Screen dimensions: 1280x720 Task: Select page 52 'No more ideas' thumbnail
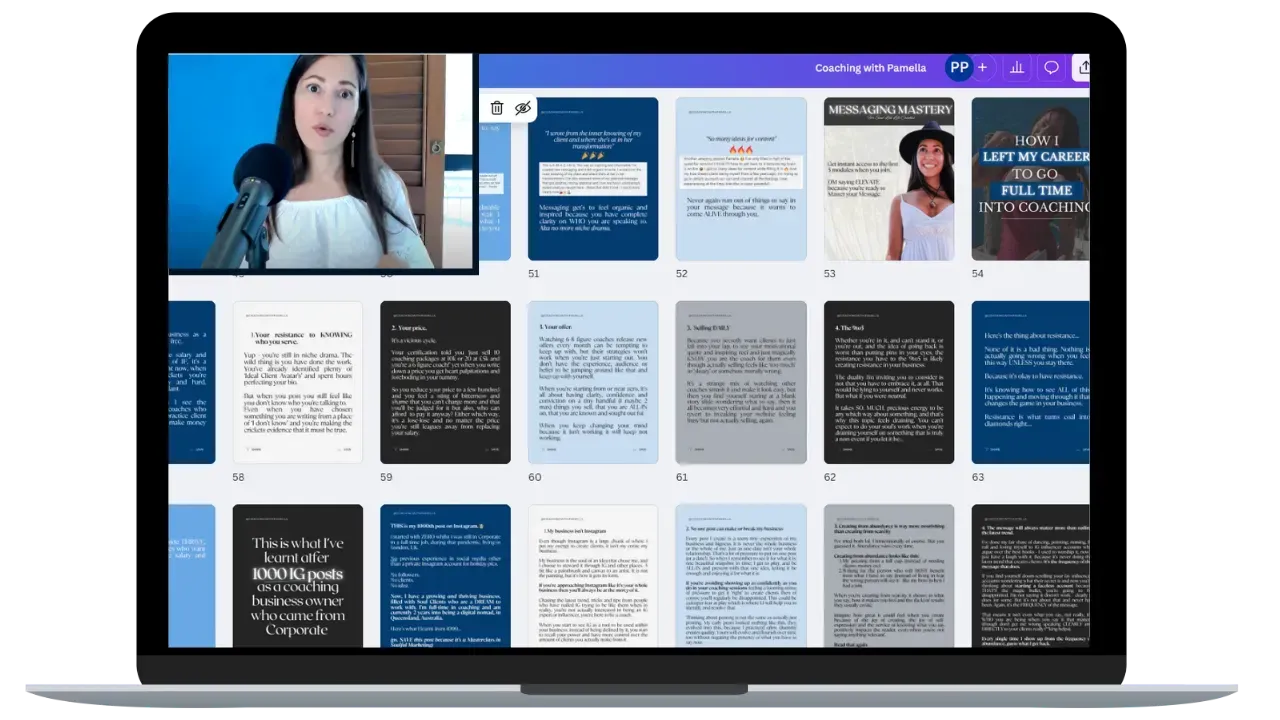click(740, 178)
